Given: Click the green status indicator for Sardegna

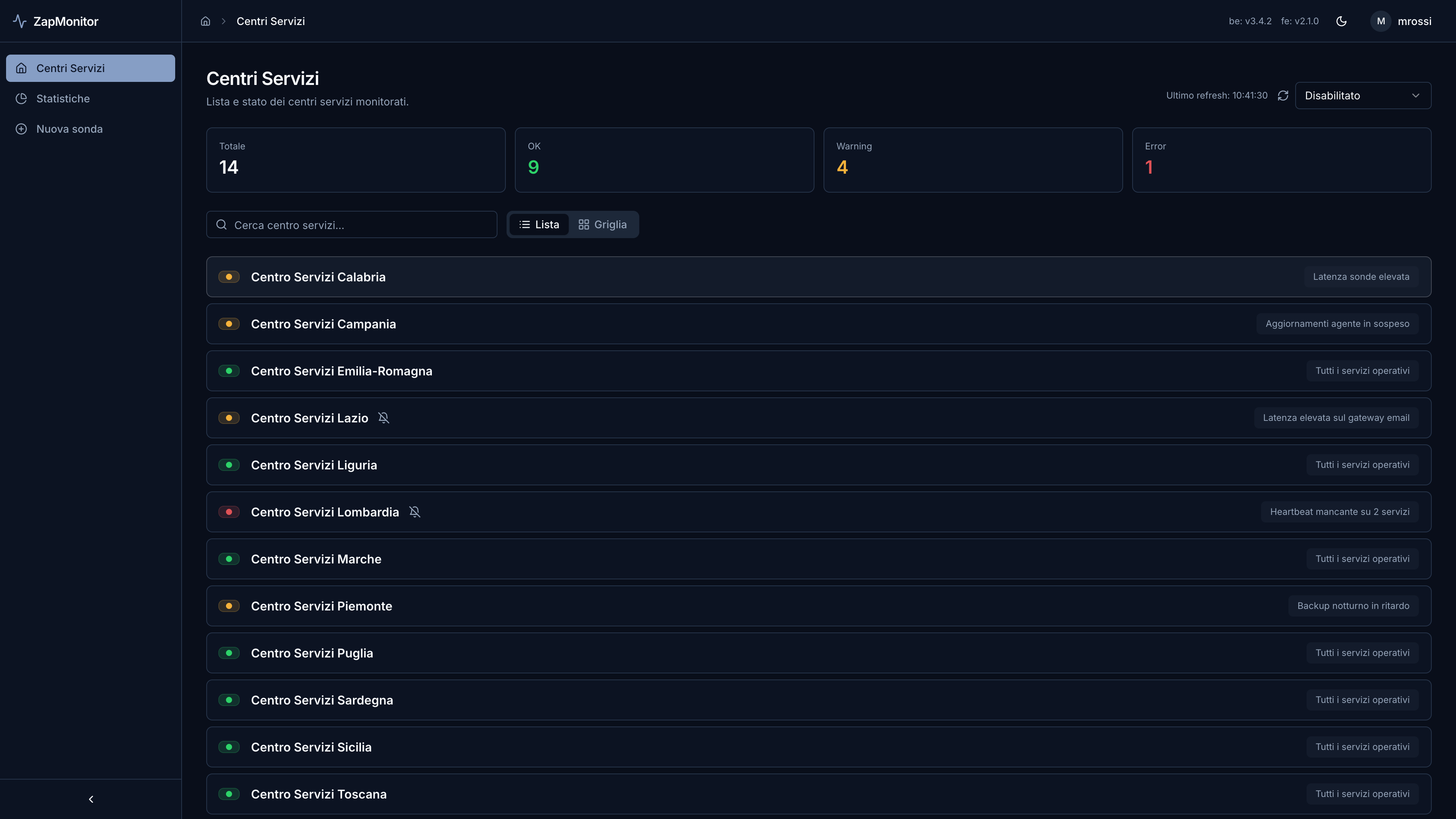Looking at the screenshot, I should click(x=229, y=700).
